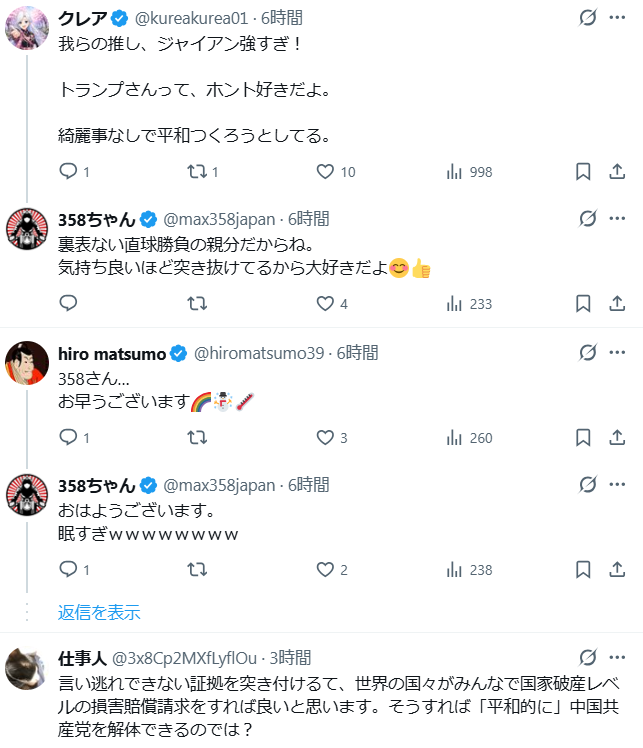
Task: Share hiro matsumo's post
Action: (x=617, y=437)
